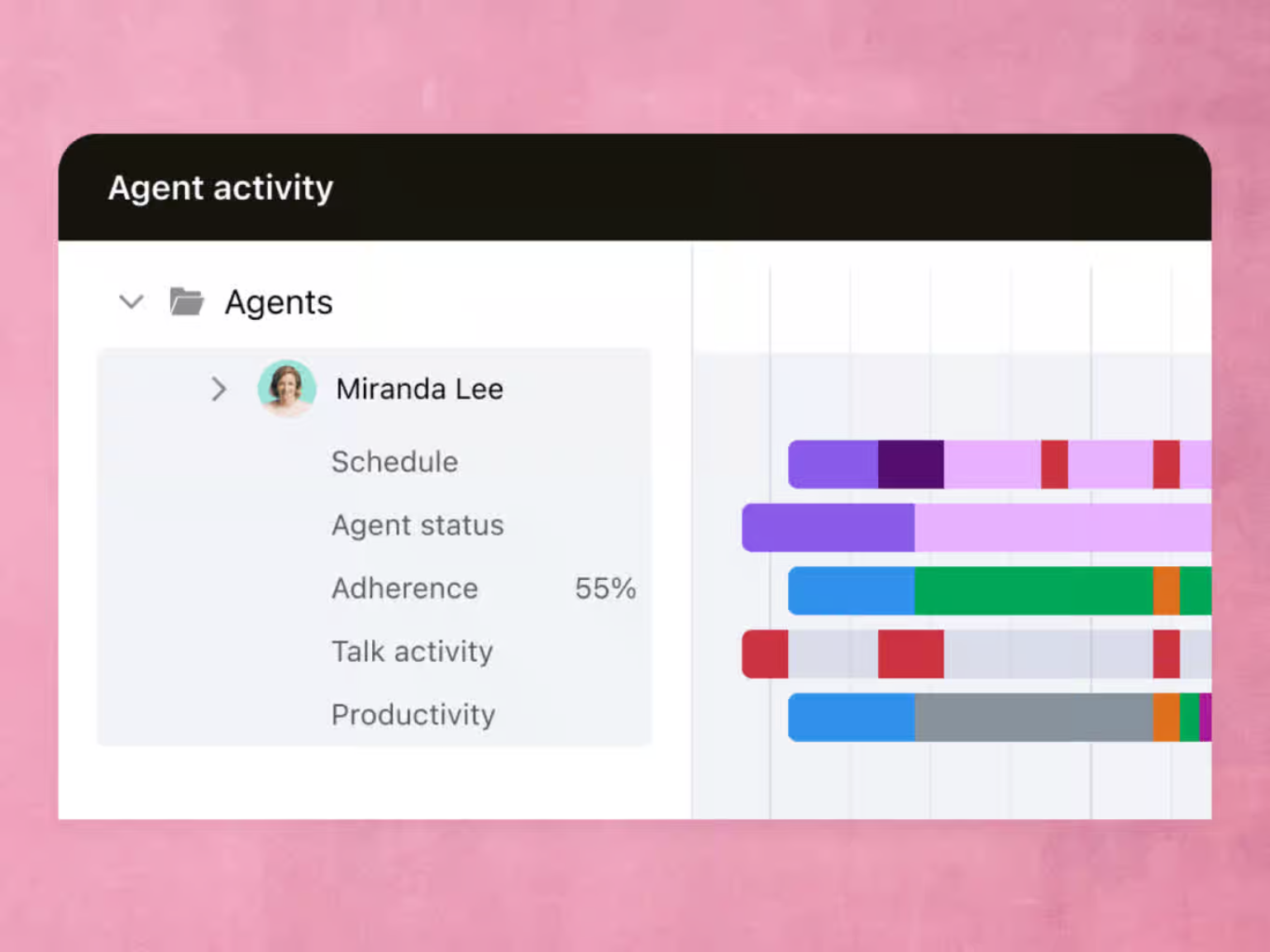Image resolution: width=1270 pixels, height=952 pixels.
Task: Click the 55% adherence value
Action: [x=605, y=588]
